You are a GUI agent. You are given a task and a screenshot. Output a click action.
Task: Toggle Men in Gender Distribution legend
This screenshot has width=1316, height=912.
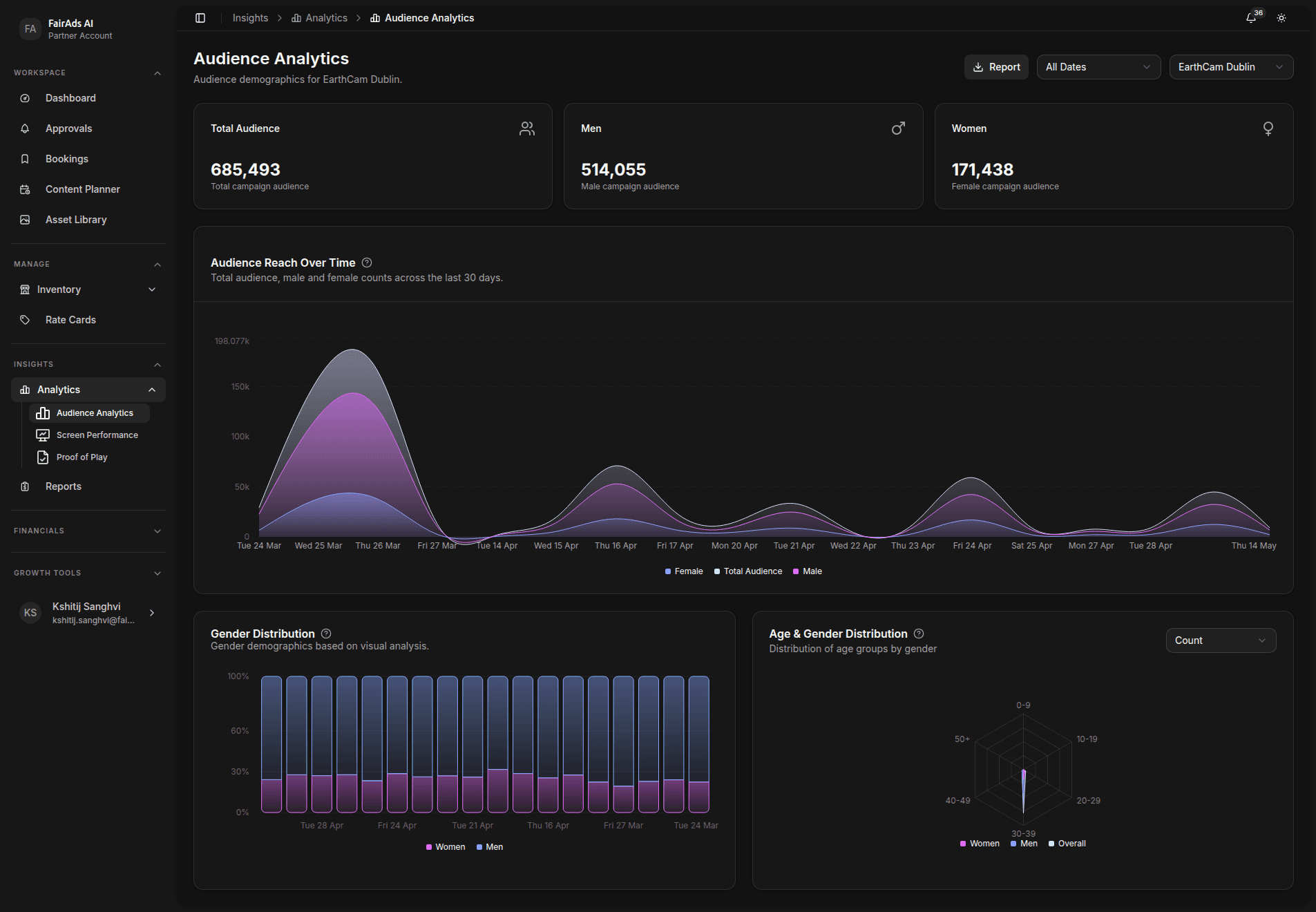click(x=490, y=847)
